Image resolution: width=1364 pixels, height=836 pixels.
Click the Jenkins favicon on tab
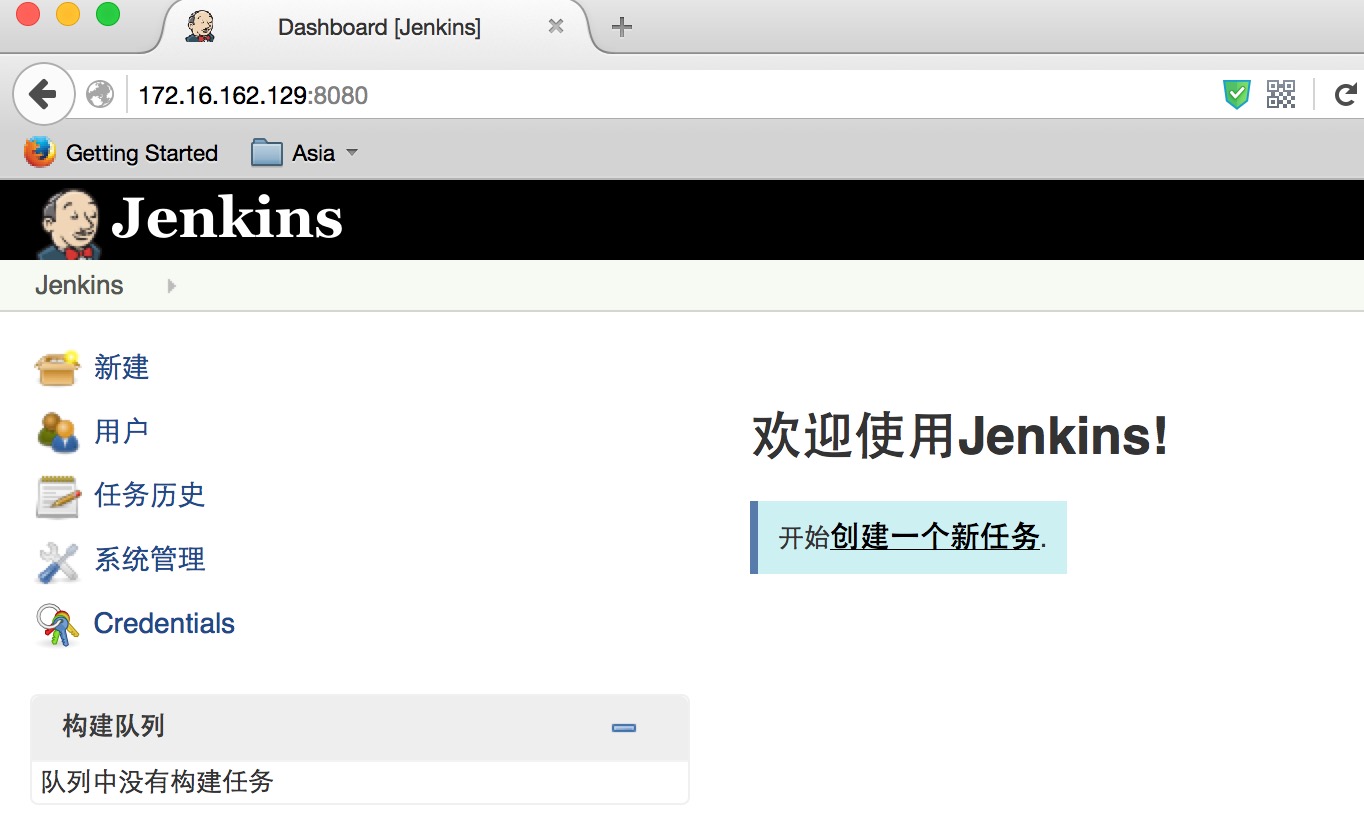[200, 27]
